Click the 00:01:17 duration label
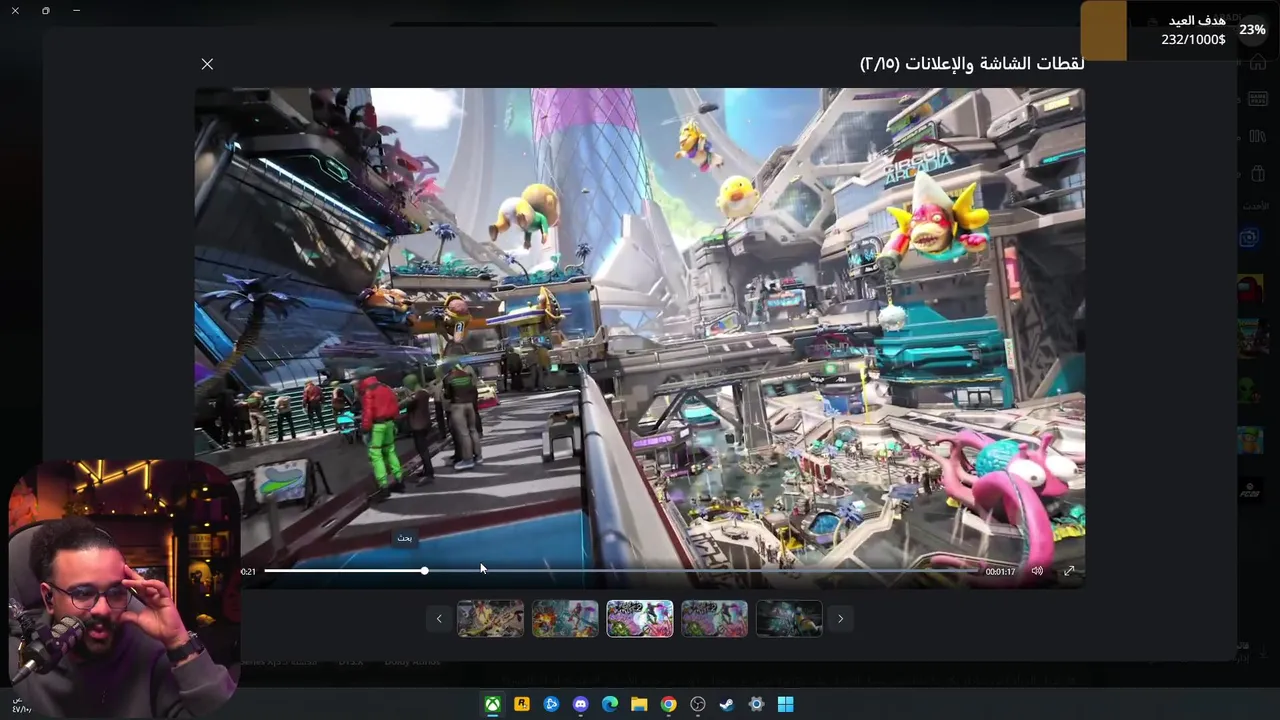This screenshot has height=720, width=1280. [1000, 572]
